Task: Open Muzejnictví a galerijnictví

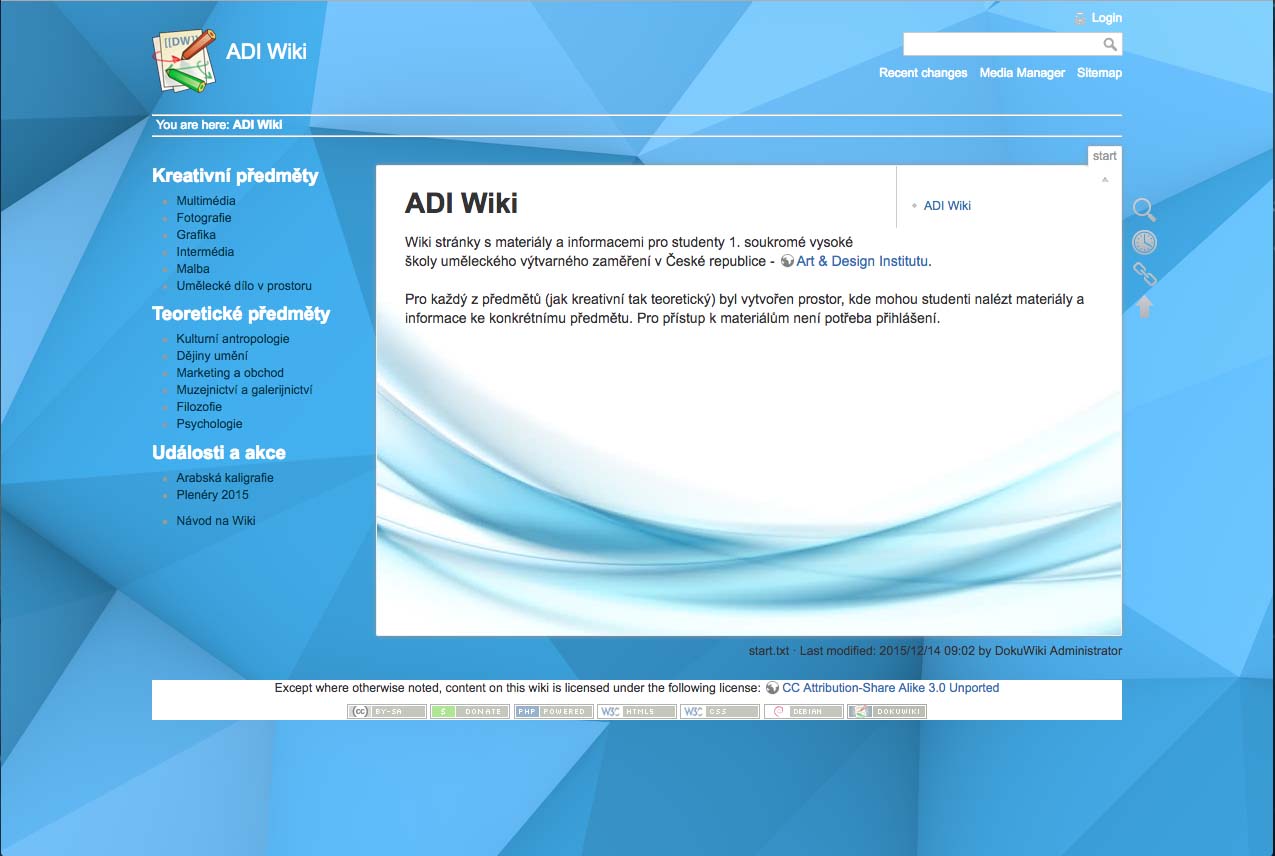Action: click(x=245, y=390)
